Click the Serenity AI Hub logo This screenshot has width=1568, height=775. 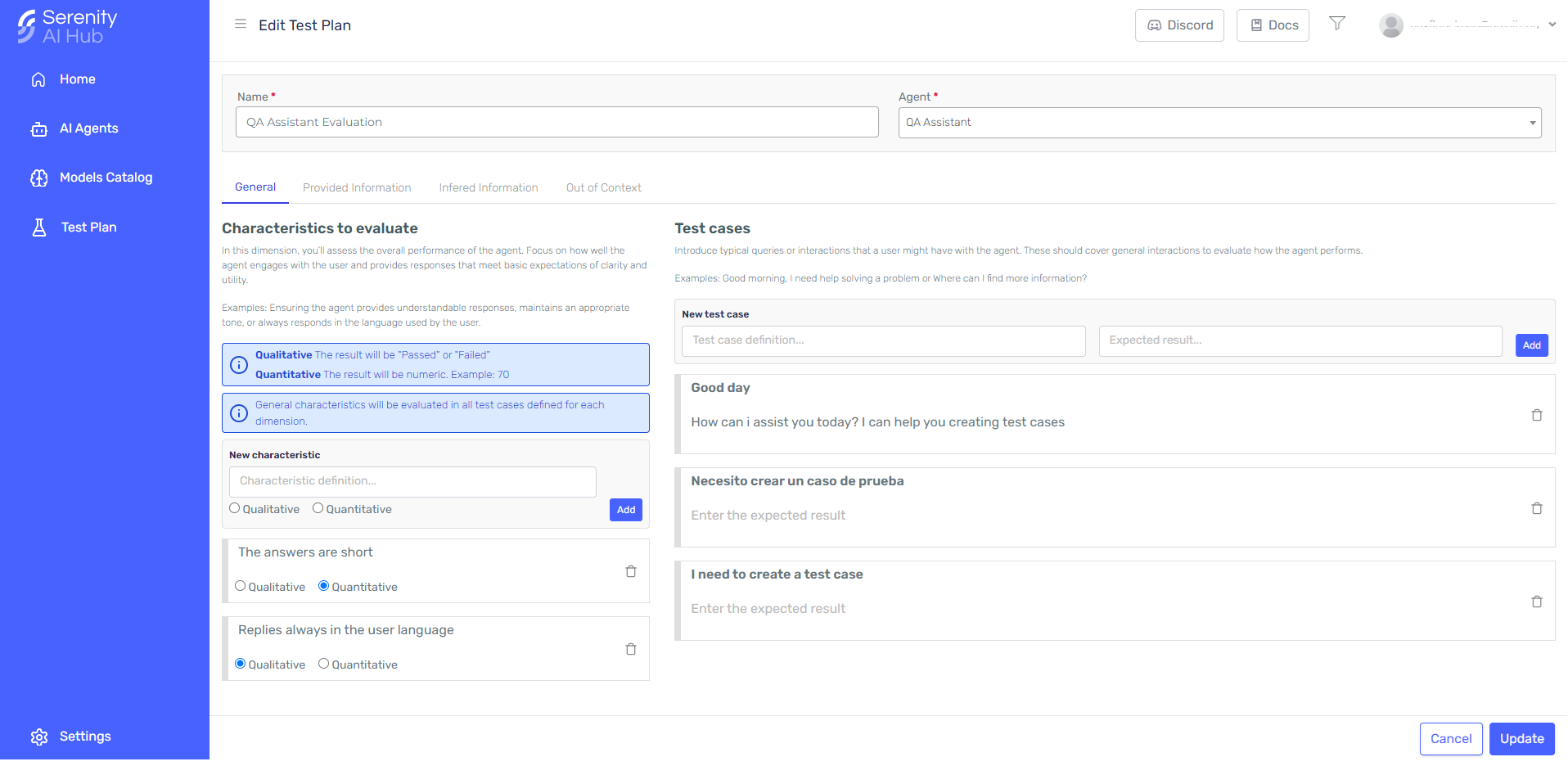(x=68, y=26)
